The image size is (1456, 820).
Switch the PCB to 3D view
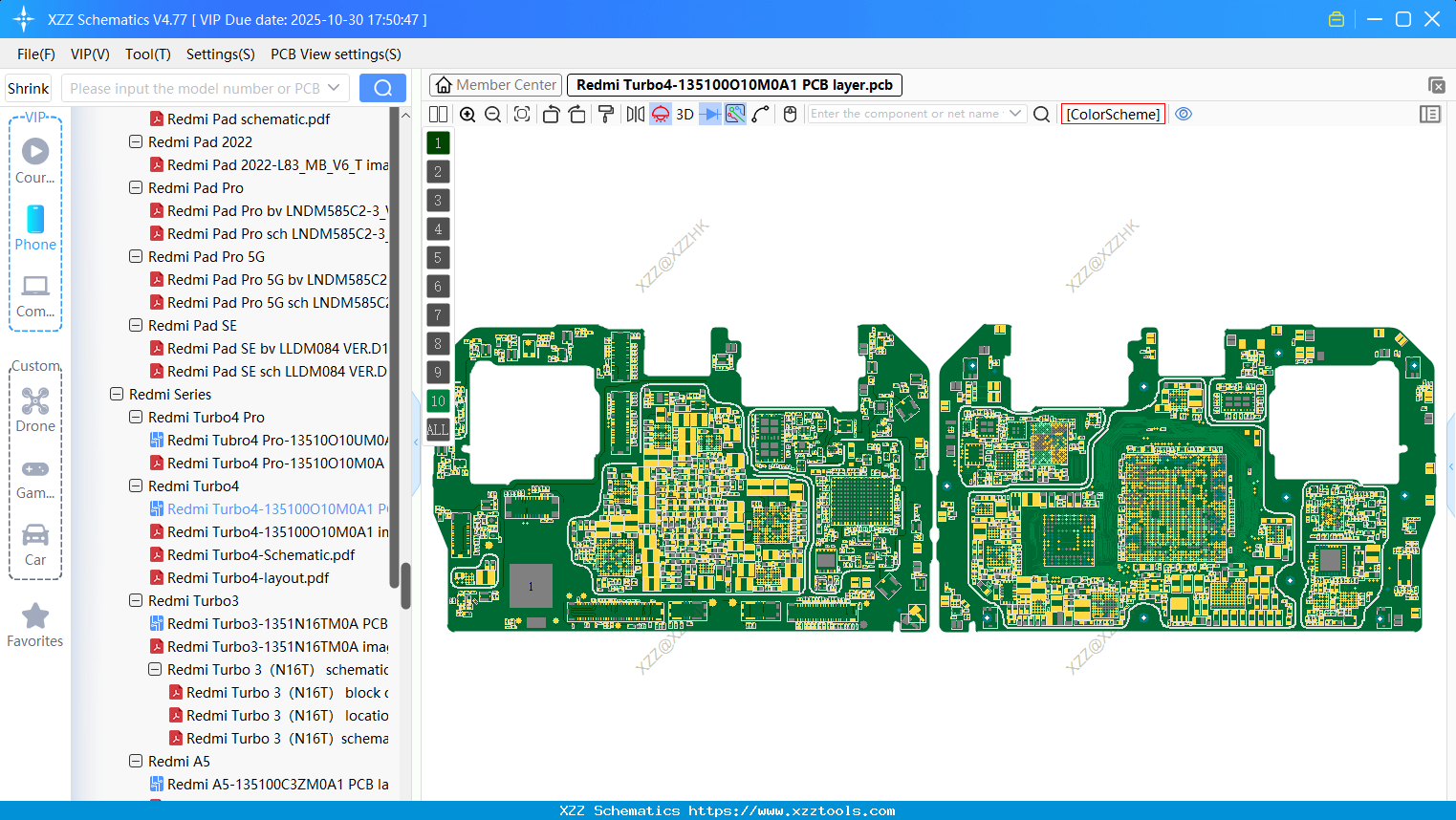pyautogui.click(x=684, y=114)
